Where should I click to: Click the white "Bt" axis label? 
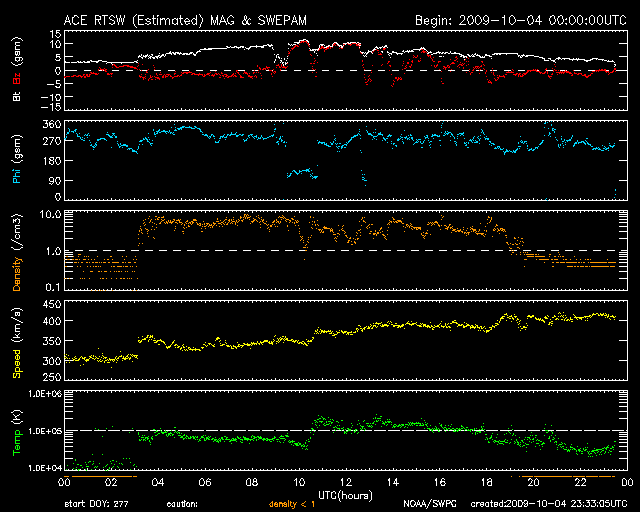click(17, 97)
